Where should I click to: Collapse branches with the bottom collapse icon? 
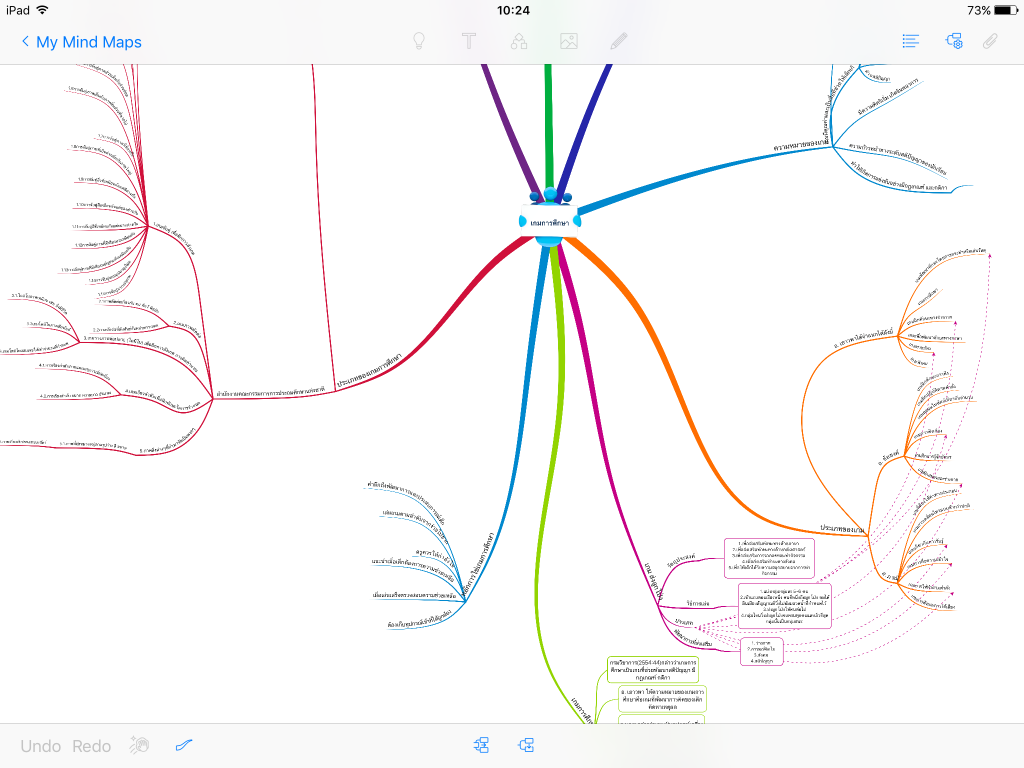(526, 745)
